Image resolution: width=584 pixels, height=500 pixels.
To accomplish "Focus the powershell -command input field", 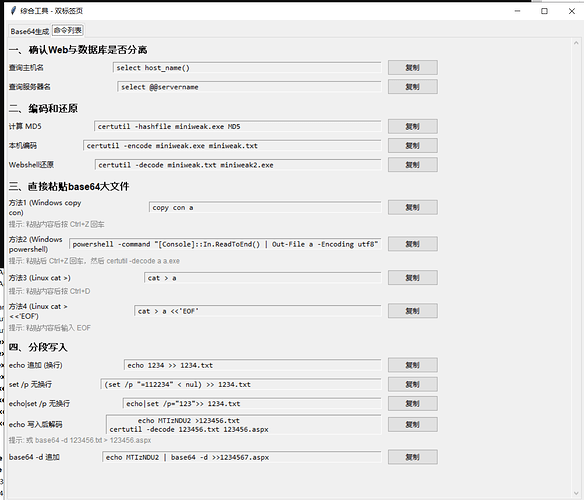I will coord(225,244).
